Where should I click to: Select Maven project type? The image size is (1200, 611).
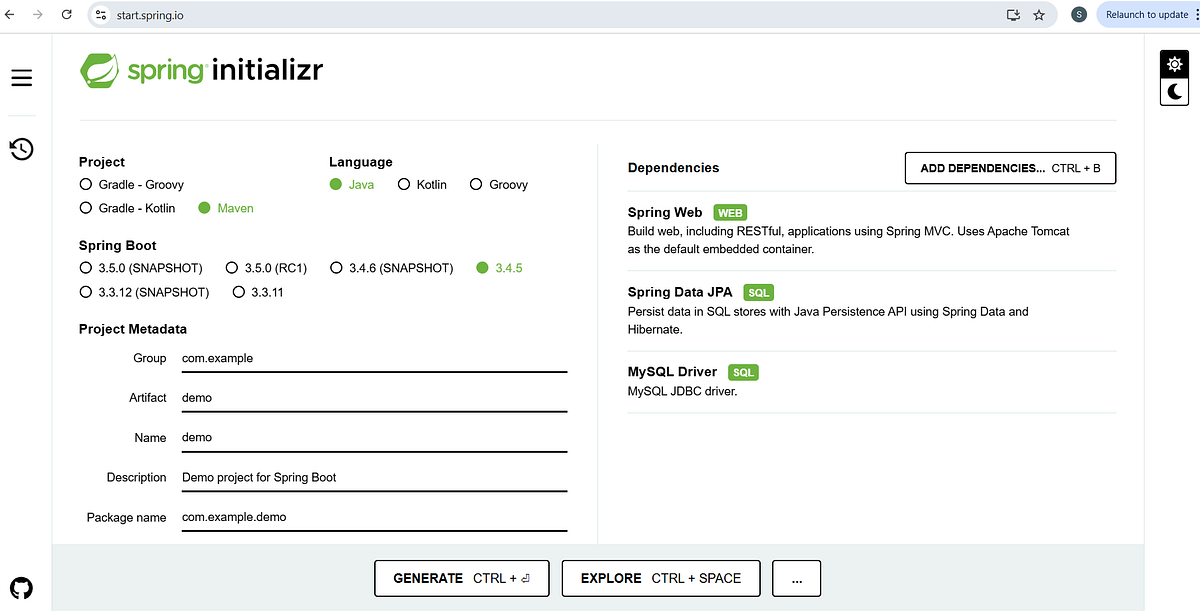tap(226, 208)
